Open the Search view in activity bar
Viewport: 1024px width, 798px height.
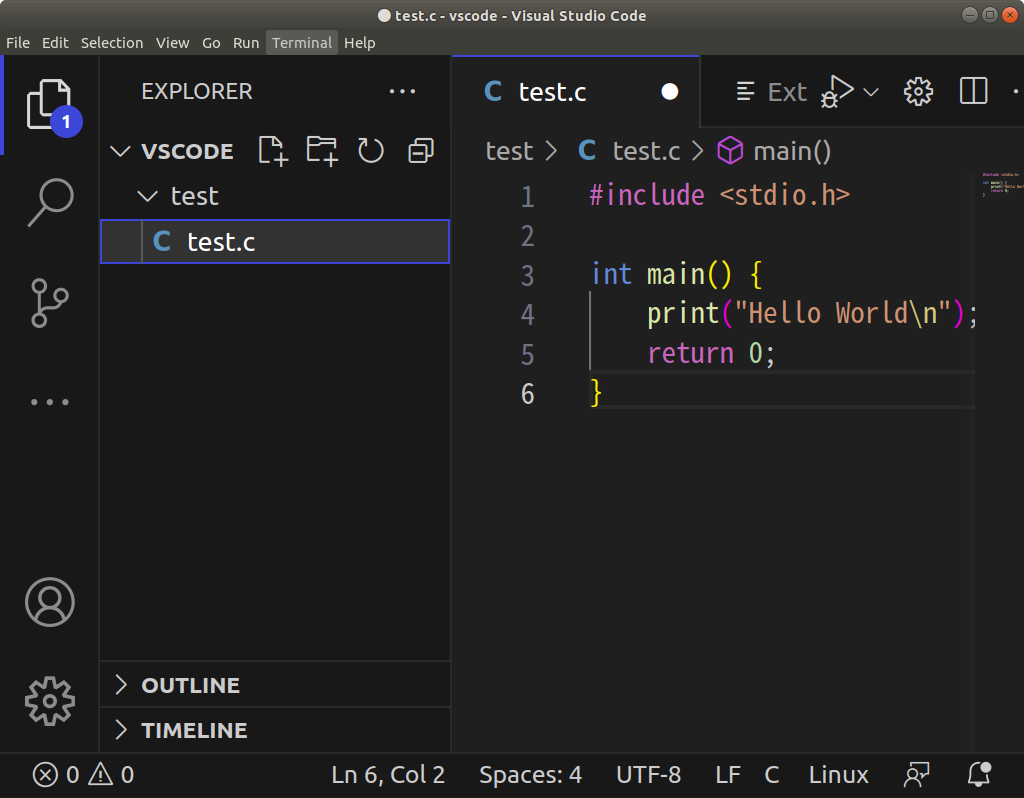50,202
